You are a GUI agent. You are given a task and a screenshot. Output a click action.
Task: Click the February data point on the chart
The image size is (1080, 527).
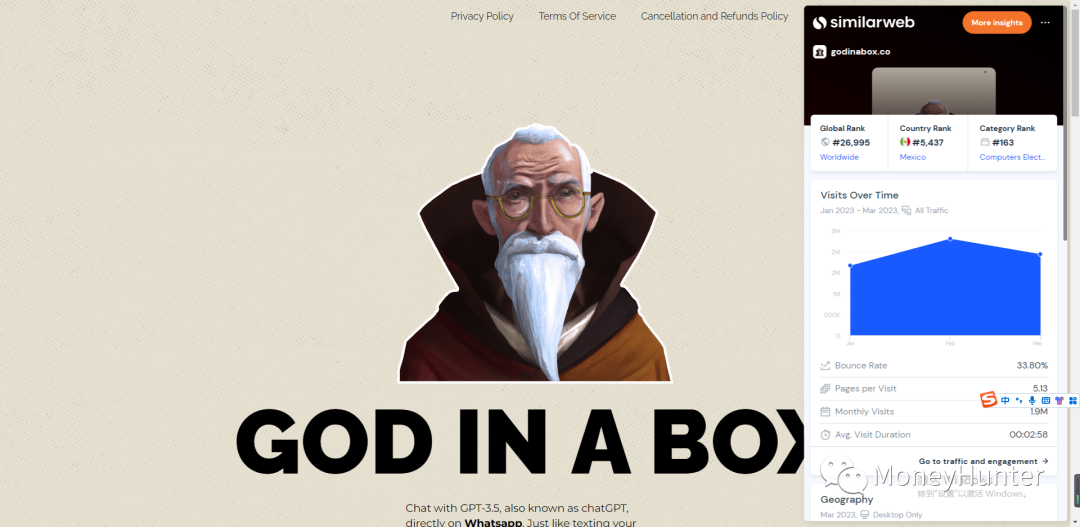pos(951,239)
